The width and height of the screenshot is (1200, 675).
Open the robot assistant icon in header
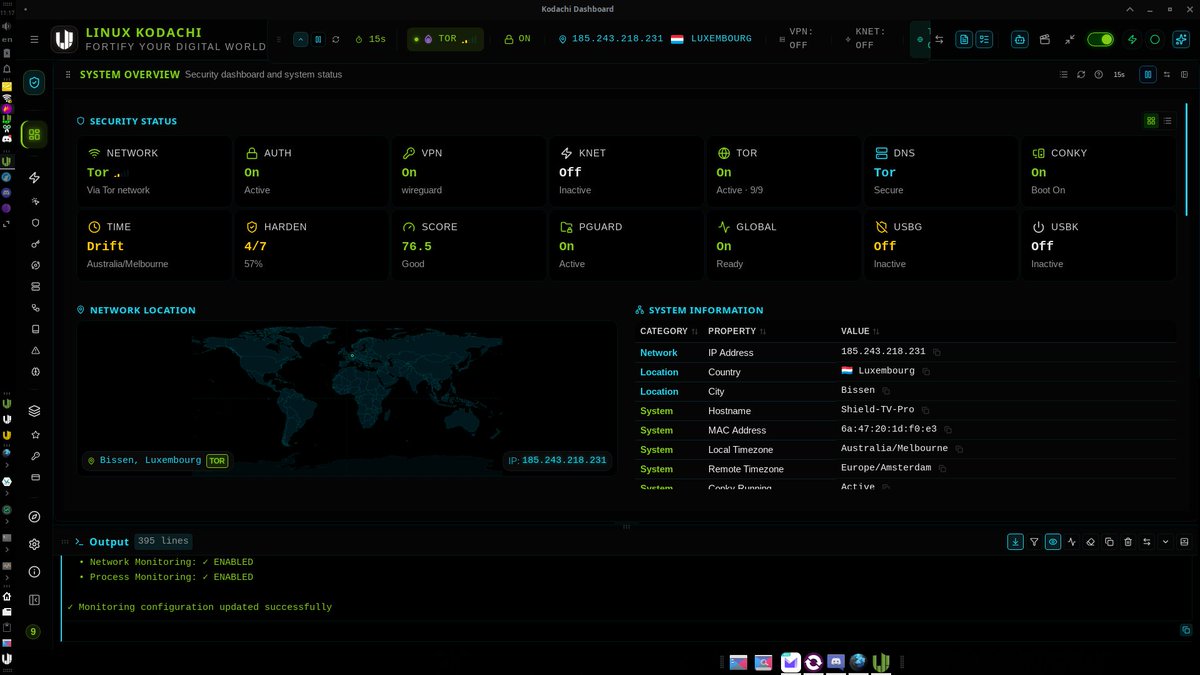coord(1019,39)
